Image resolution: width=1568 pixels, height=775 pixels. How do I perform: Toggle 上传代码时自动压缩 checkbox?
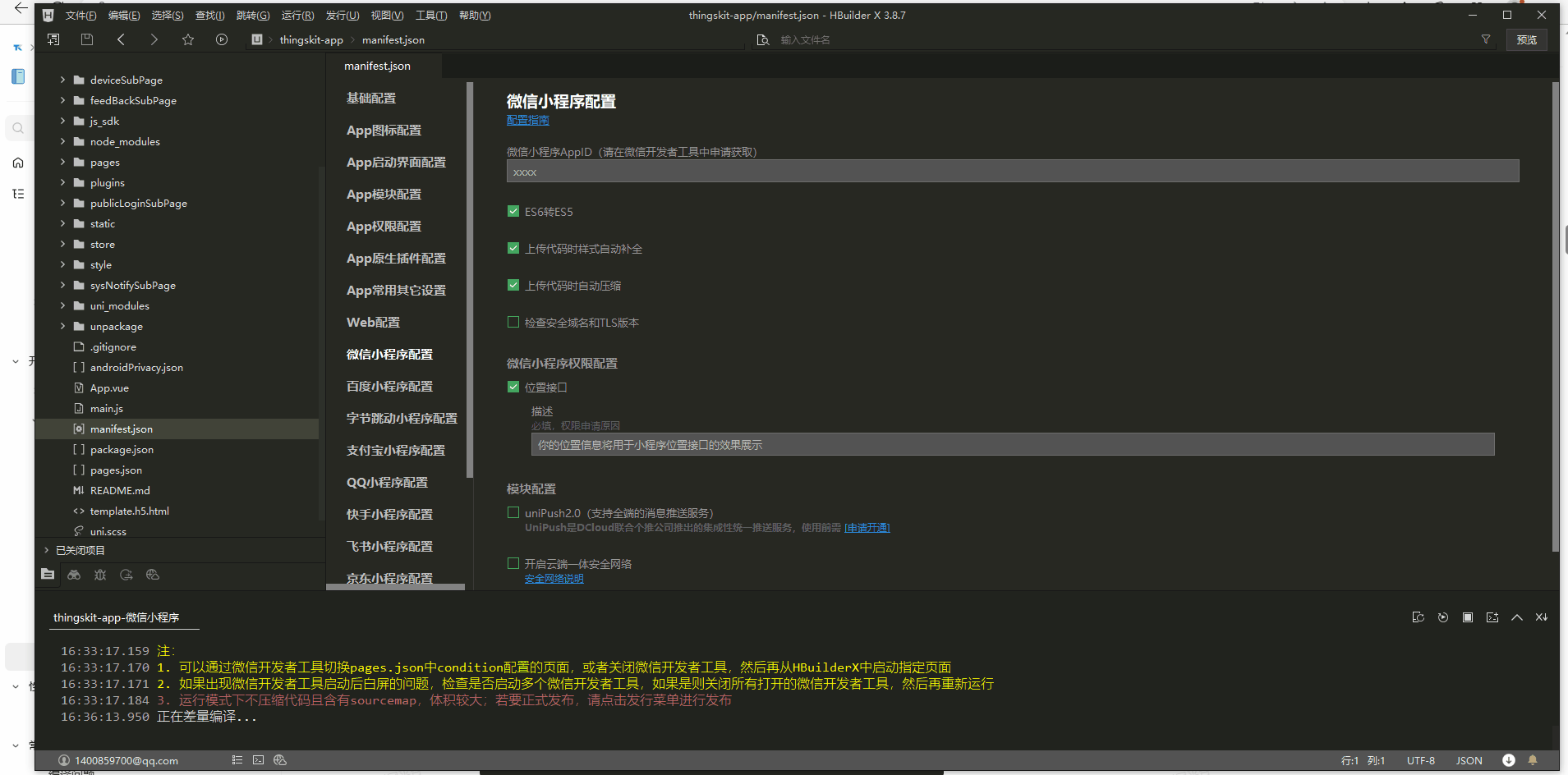[513, 285]
